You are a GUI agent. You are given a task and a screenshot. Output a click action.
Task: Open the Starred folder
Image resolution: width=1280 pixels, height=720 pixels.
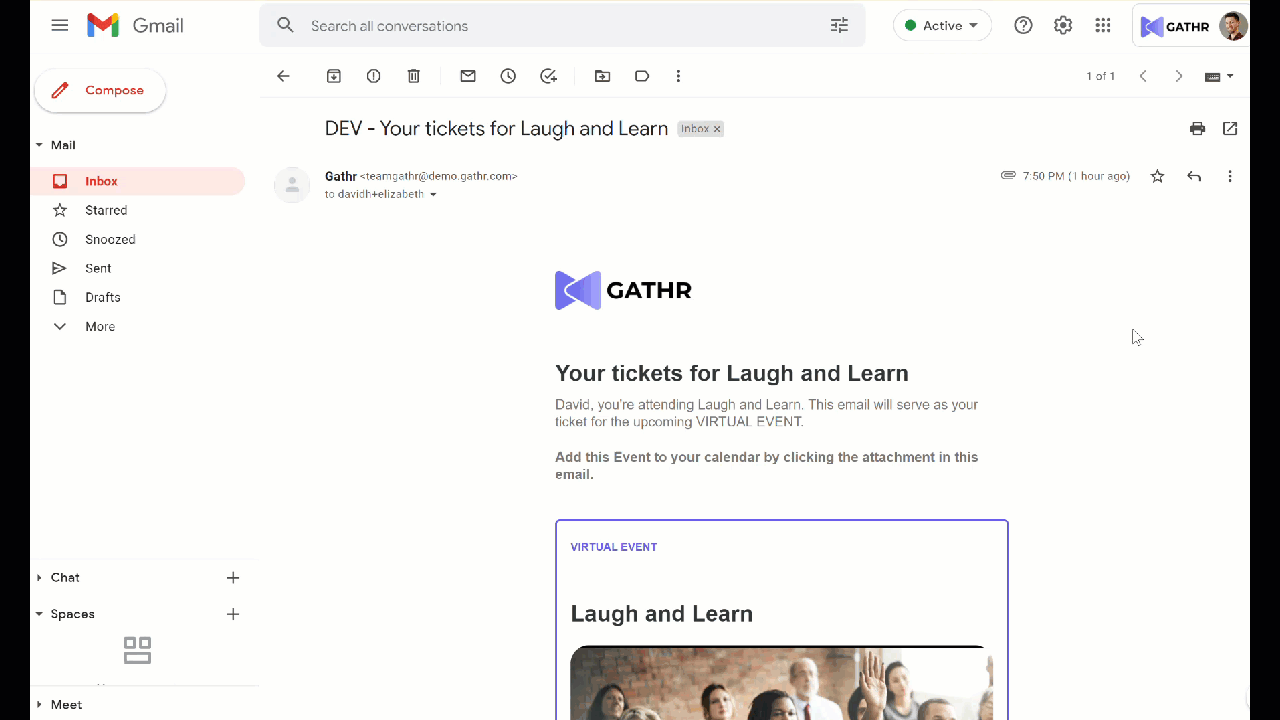106,210
